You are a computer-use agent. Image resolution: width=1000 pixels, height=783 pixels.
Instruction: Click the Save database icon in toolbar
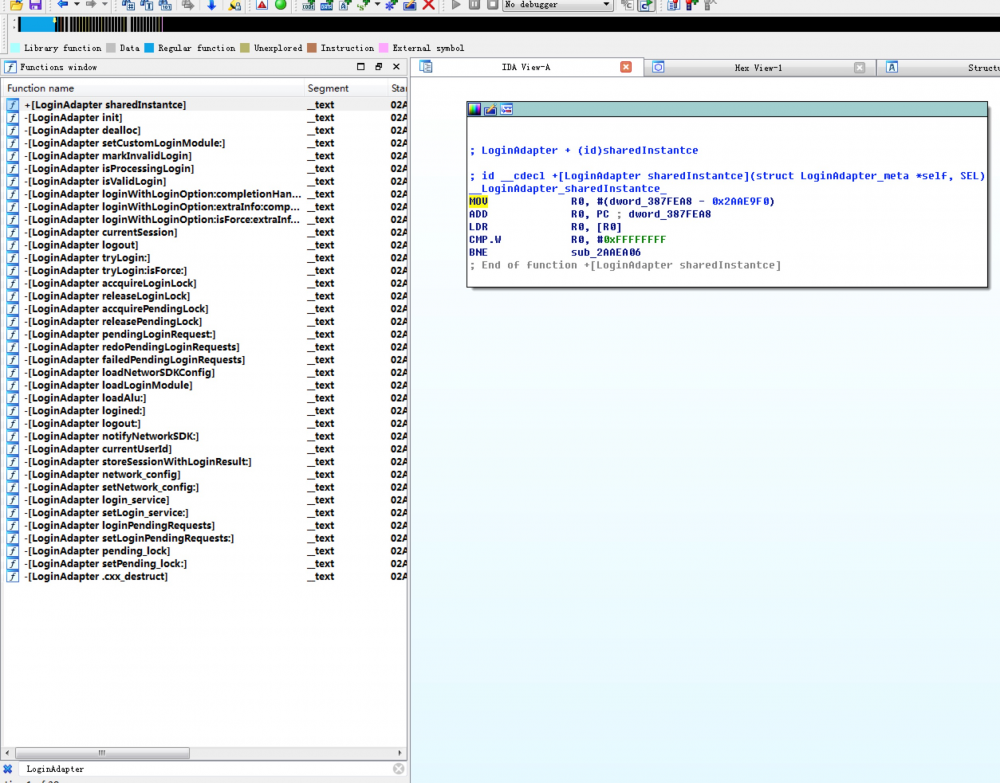(x=35, y=5)
